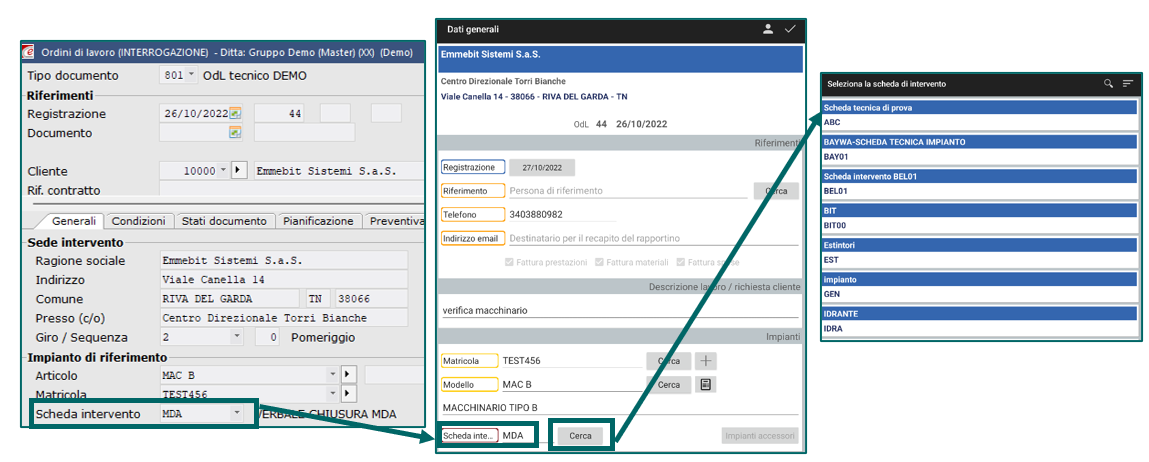Switch to the Preventiva tab
Screen dimensions: 1149x462
pos(394,221)
